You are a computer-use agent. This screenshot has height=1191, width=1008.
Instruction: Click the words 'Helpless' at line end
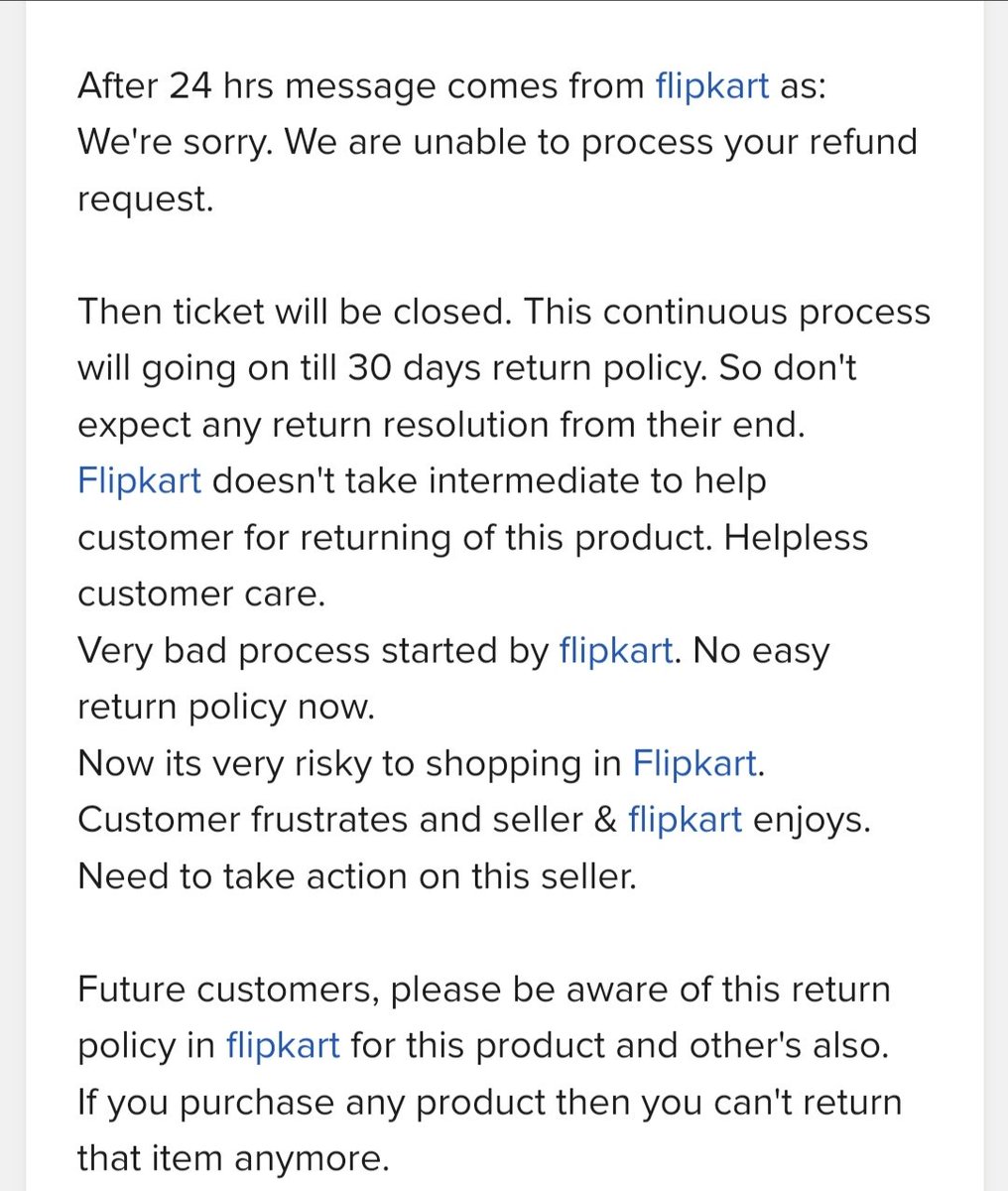(x=796, y=538)
